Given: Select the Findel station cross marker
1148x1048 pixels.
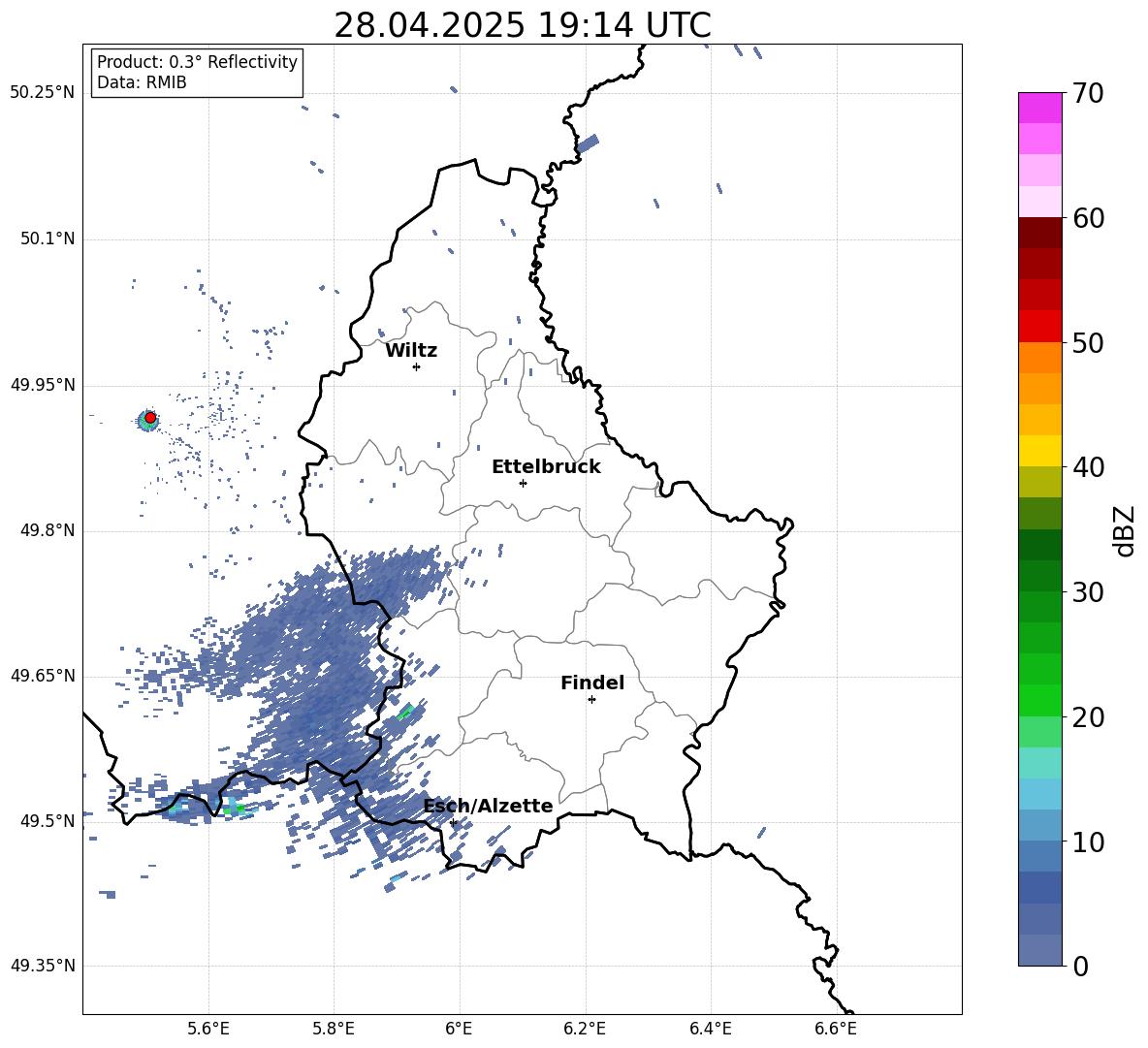Looking at the screenshot, I should [x=591, y=700].
